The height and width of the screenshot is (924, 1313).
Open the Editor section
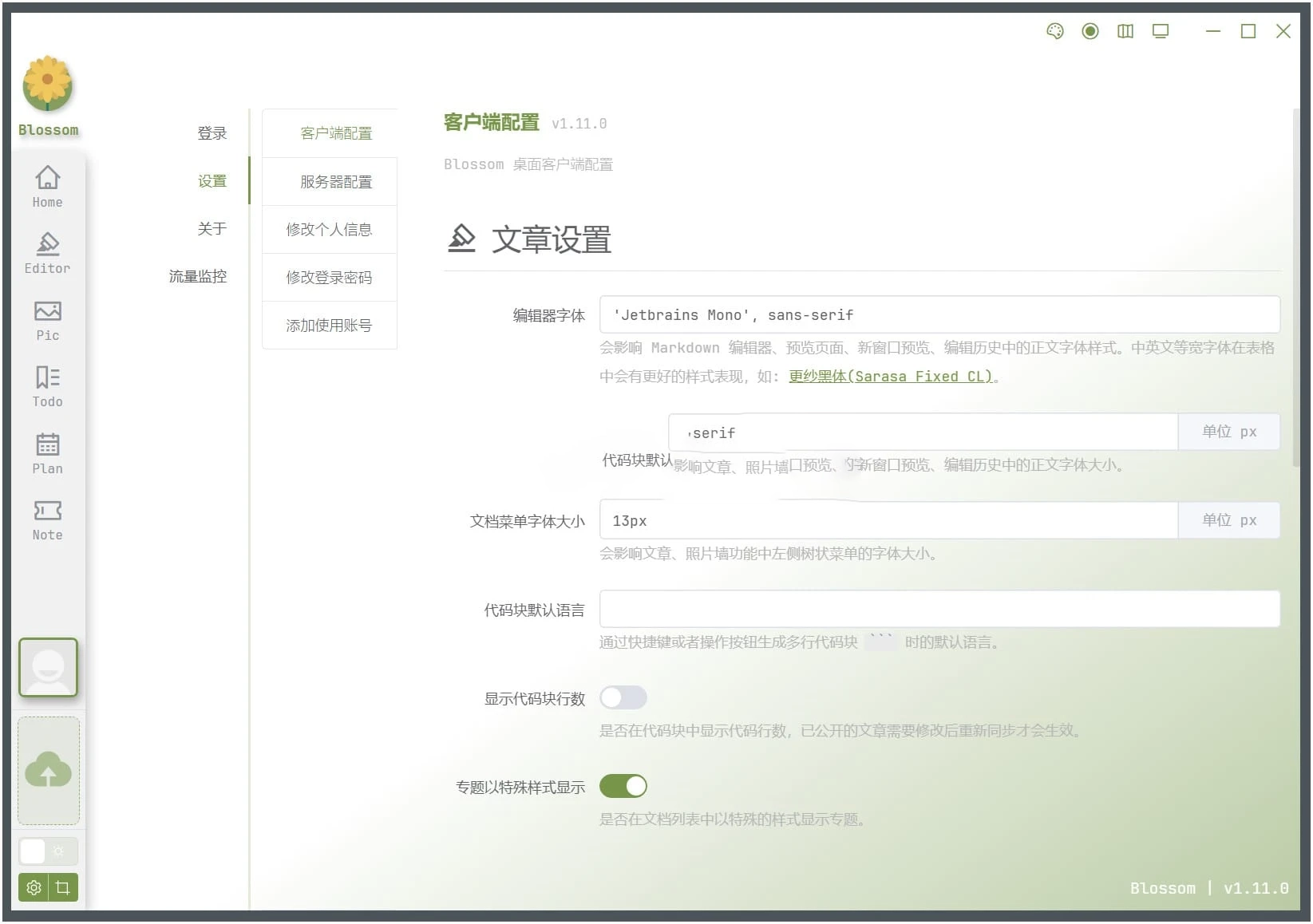(47, 252)
